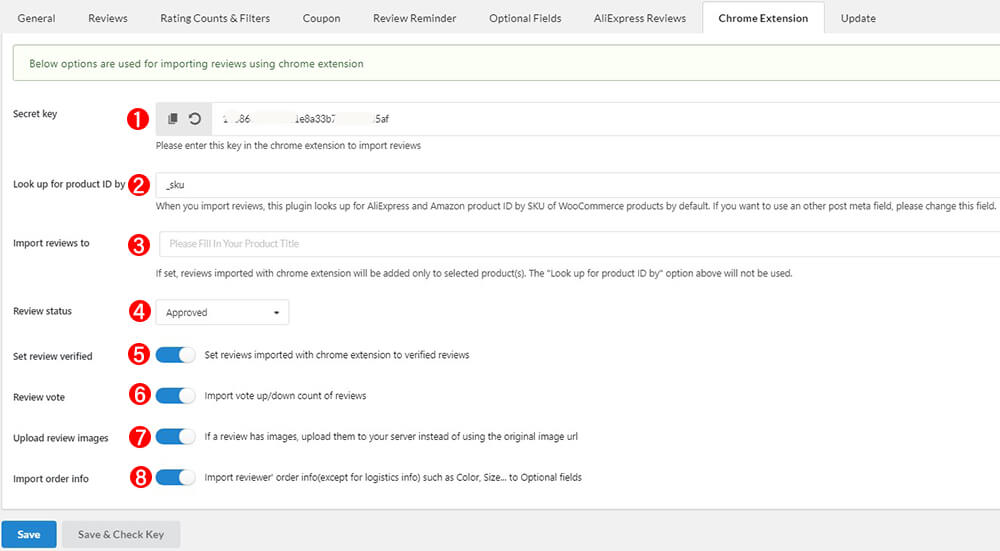Image resolution: width=1000 pixels, height=551 pixels.
Task: Open the Reviews tab
Action: [x=108, y=18]
